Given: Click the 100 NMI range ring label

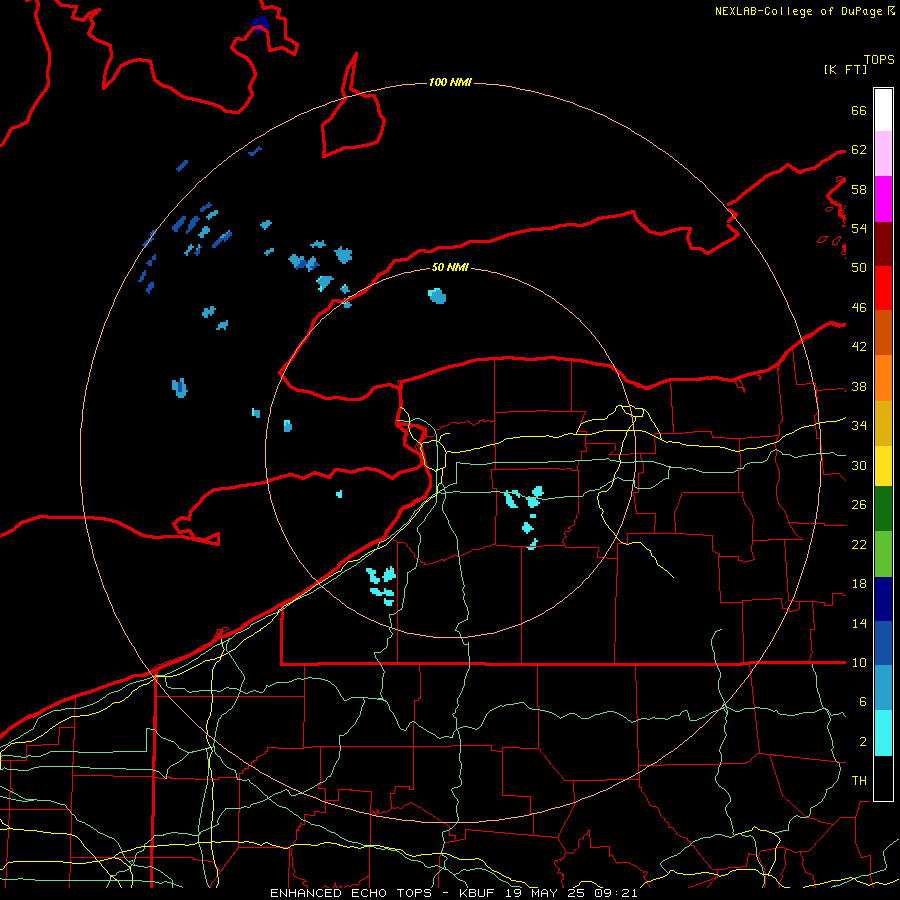Looking at the screenshot, I should click(450, 83).
